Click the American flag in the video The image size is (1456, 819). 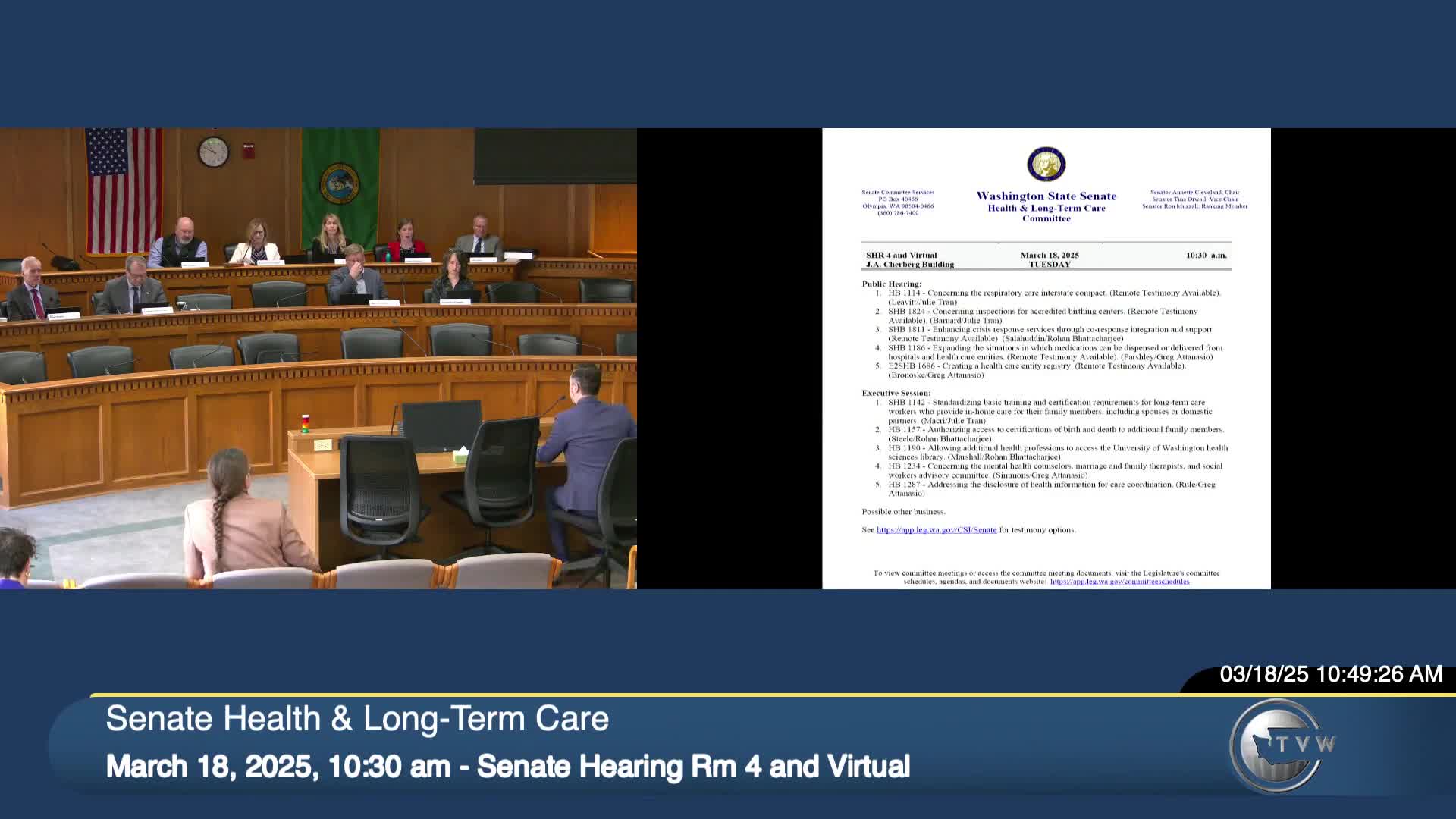point(124,190)
